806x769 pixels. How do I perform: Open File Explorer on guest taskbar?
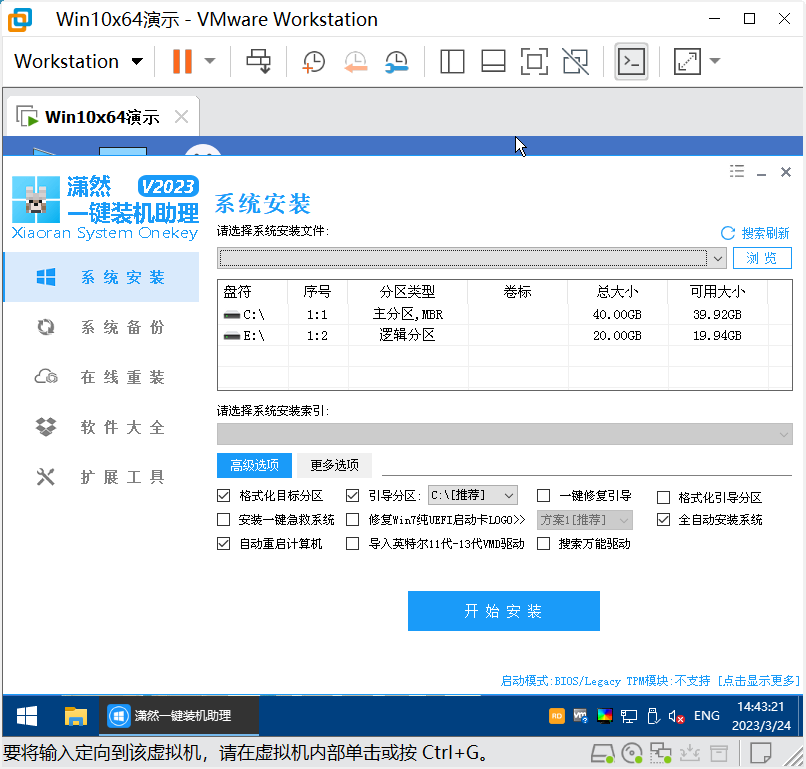click(76, 716)
